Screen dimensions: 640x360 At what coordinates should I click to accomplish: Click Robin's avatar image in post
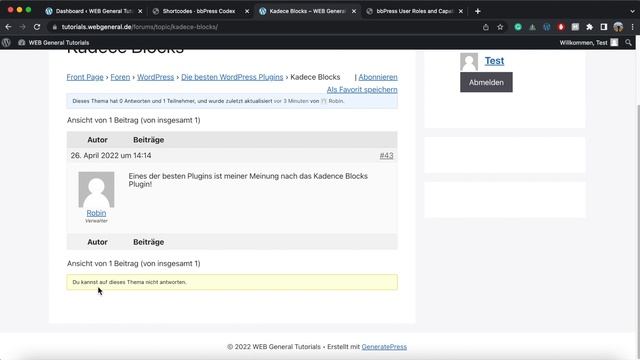pyautogui.click(x=96, y=189)
